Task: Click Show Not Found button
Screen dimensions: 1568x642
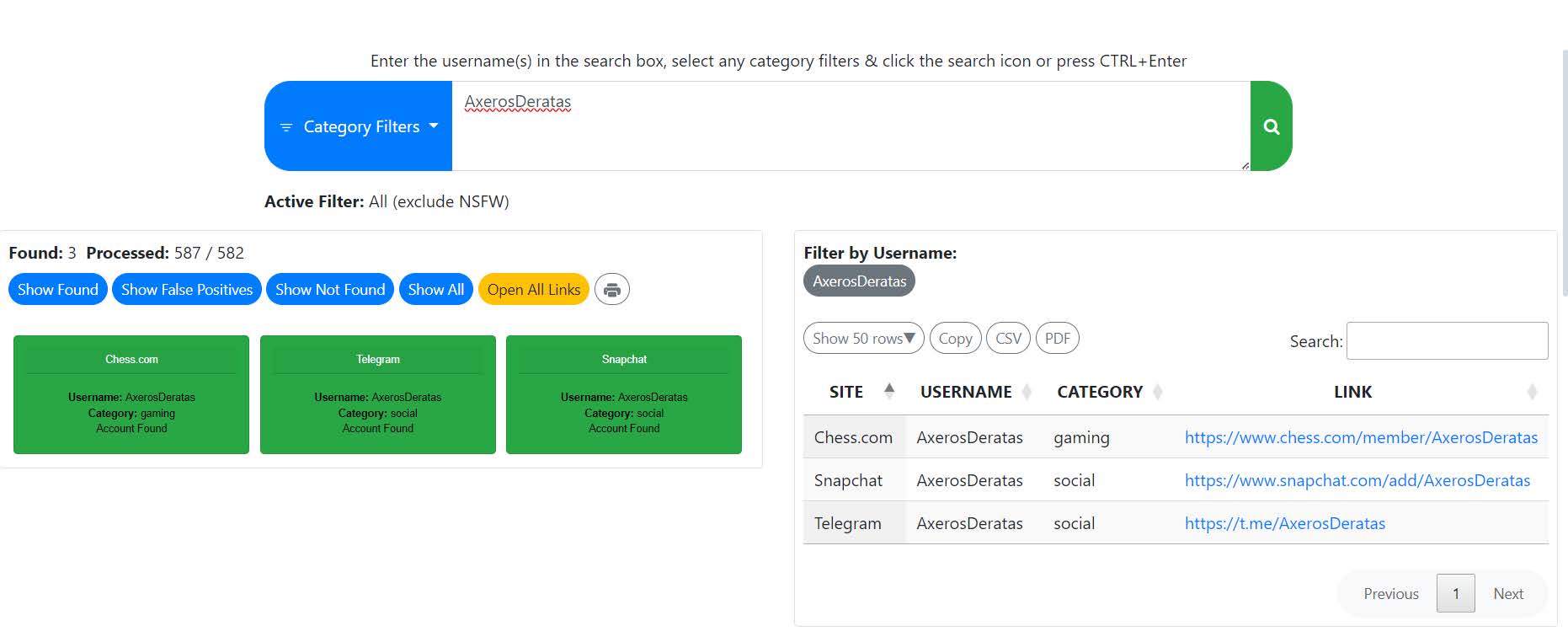Action: [330, 290]
